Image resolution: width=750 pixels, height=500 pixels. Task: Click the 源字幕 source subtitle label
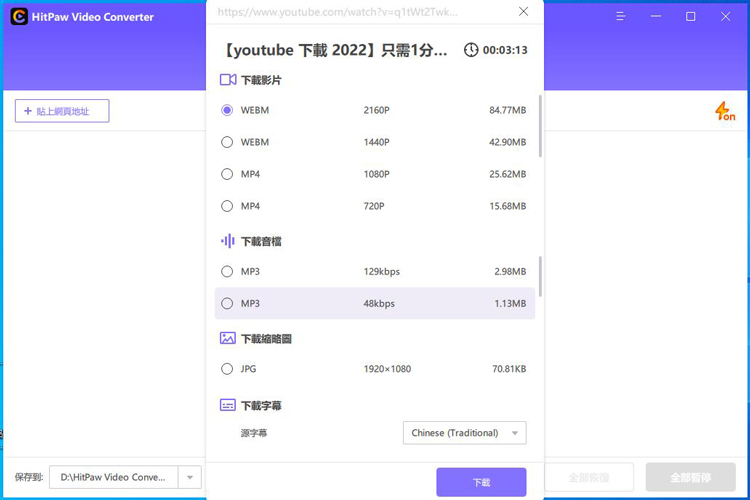pyautogui.click(x=254, y=433)
